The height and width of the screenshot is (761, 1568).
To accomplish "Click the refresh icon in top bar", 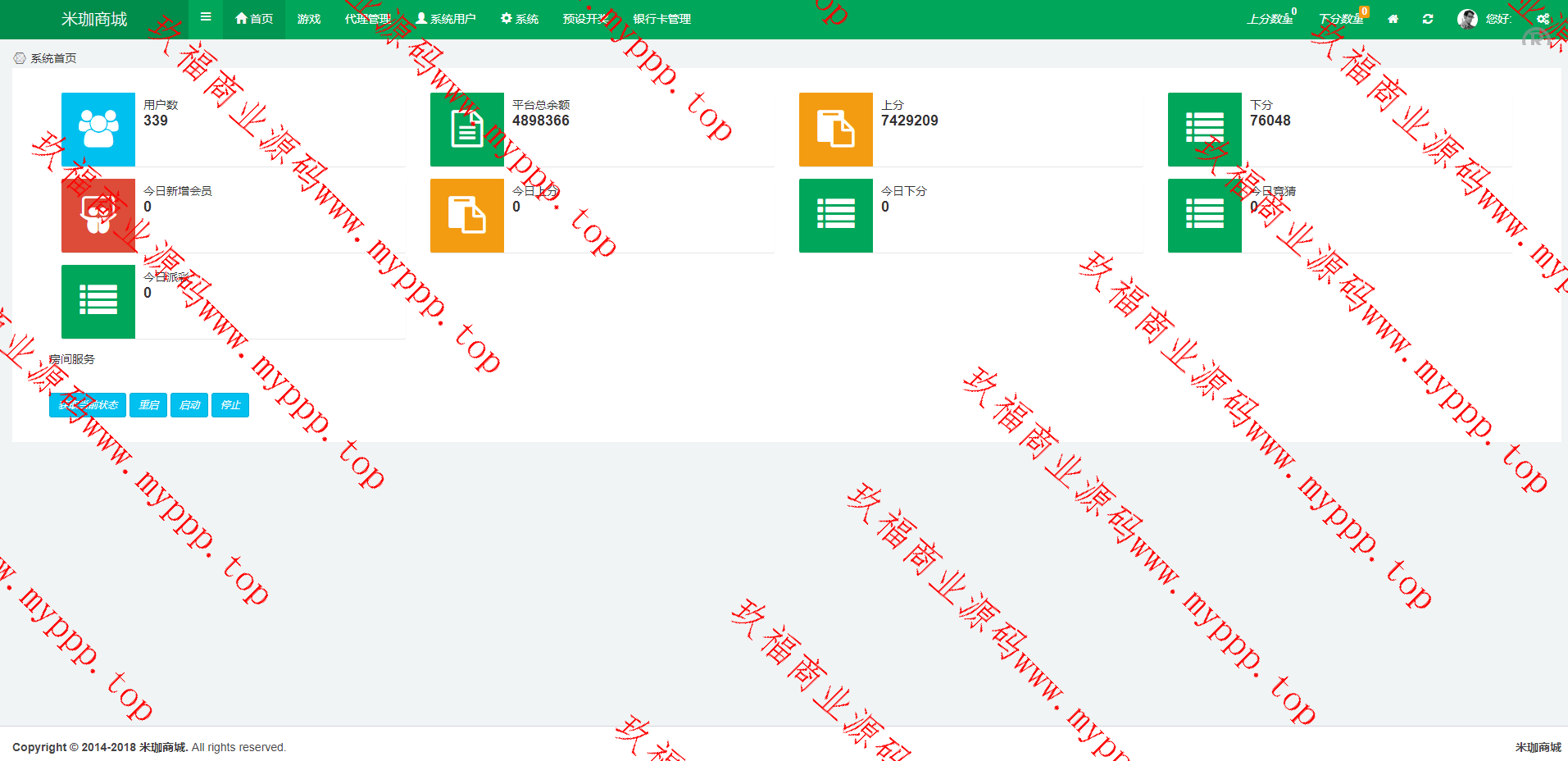I will [x=1428, y=19].
